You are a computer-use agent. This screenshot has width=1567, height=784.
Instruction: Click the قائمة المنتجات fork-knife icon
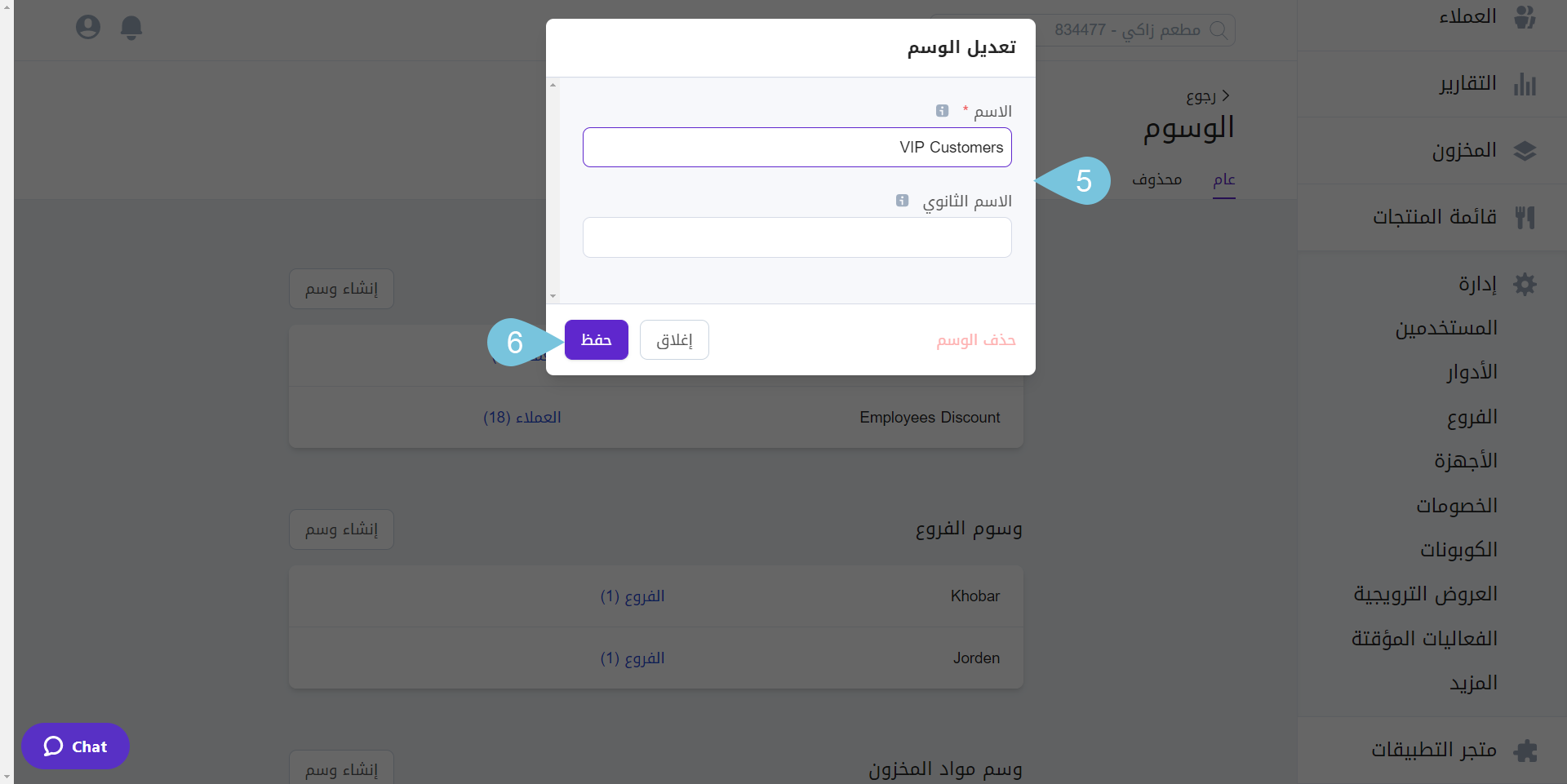(x=1525, y=217)
